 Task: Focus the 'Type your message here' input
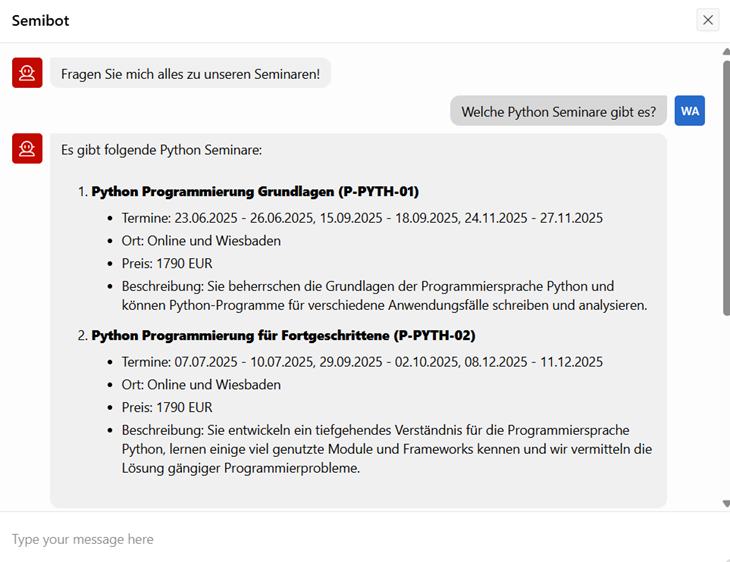(363, 539)
